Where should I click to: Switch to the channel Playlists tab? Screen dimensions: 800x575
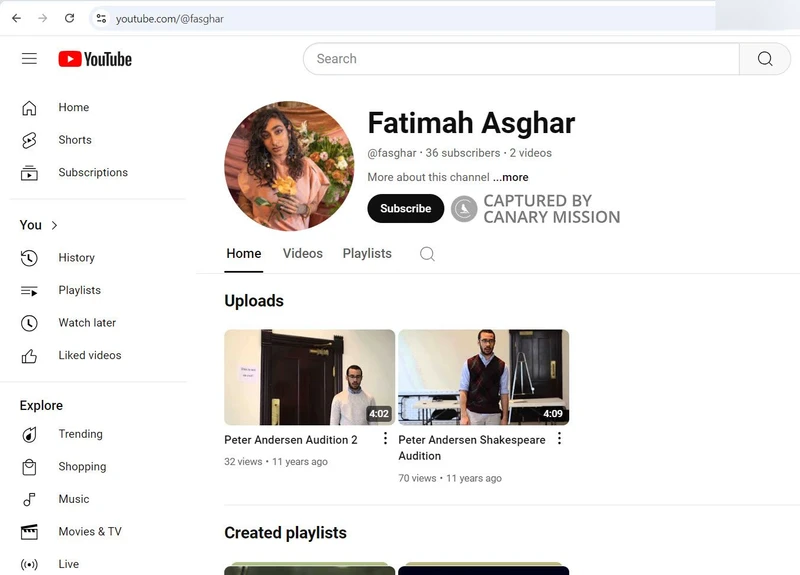[x=367, y=254]
